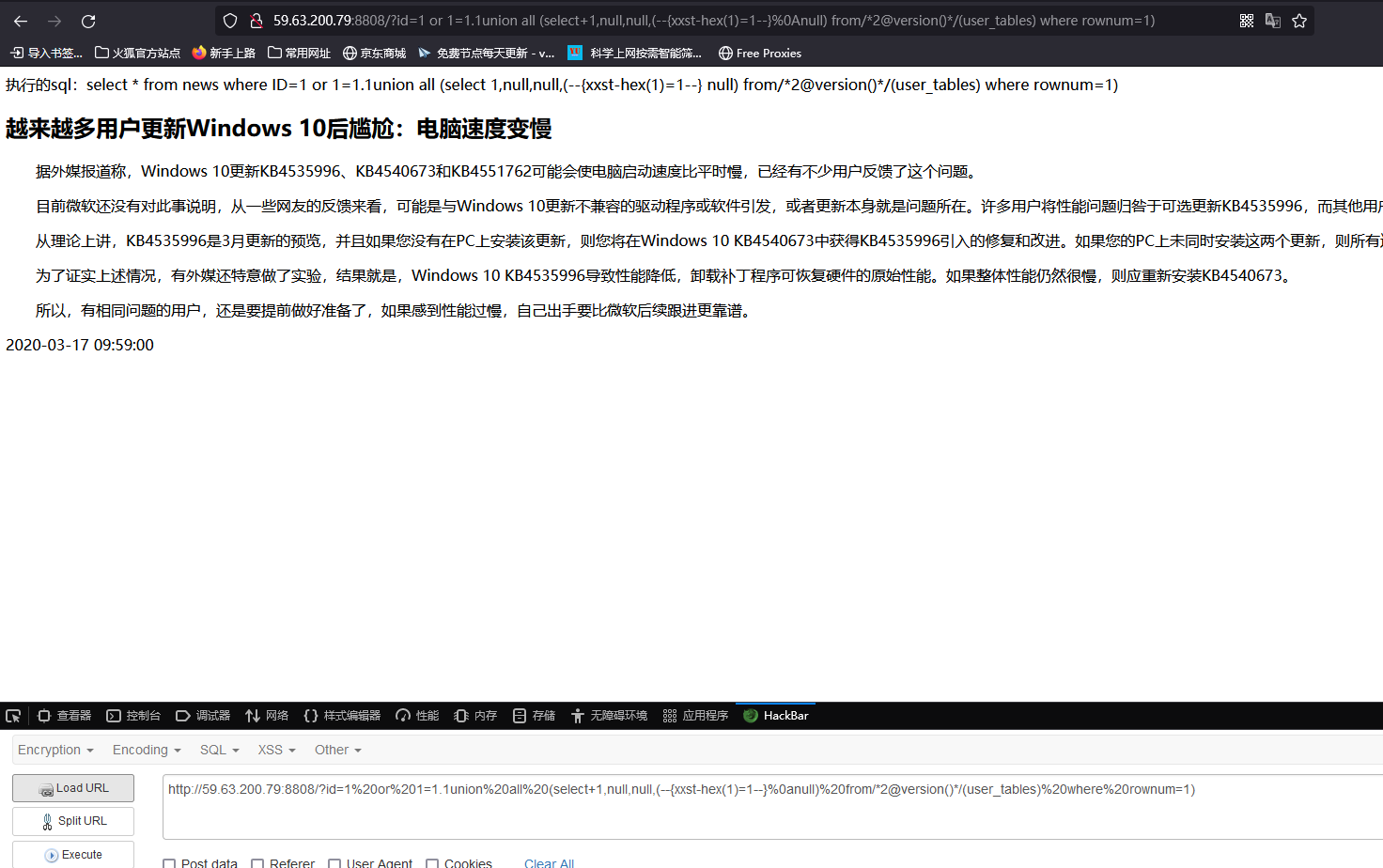Select the HackBar devtools tab
The image size is (1383, 868).
(776, 716)
